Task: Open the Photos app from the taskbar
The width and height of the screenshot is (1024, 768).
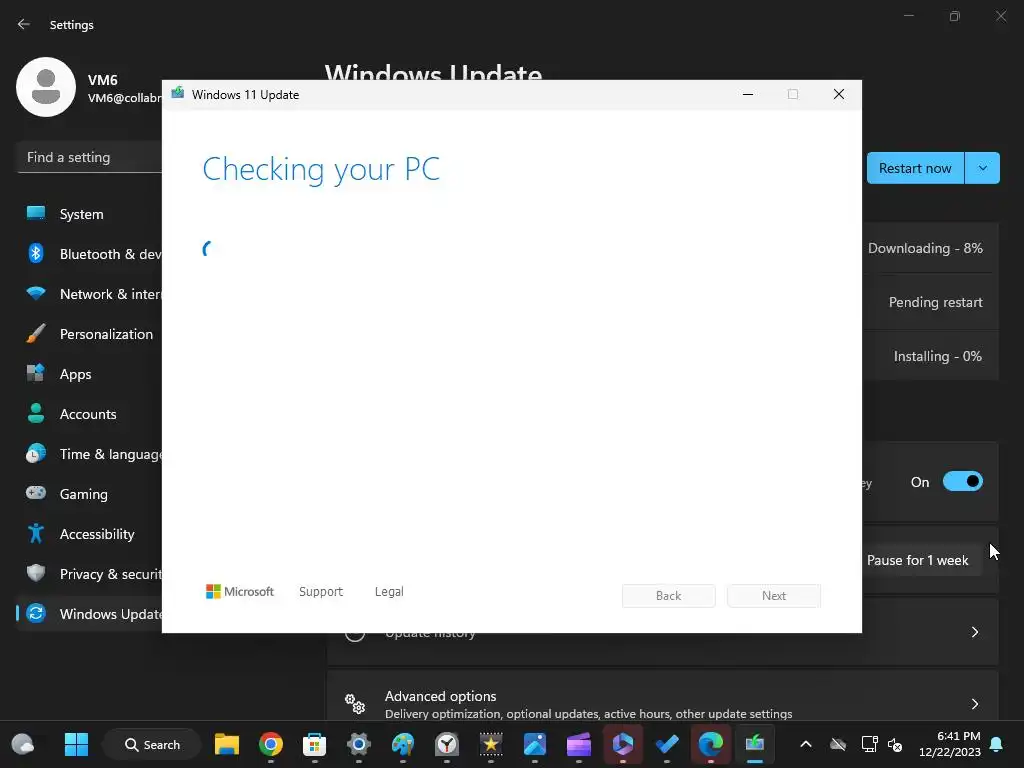Action: pos(535,744)
